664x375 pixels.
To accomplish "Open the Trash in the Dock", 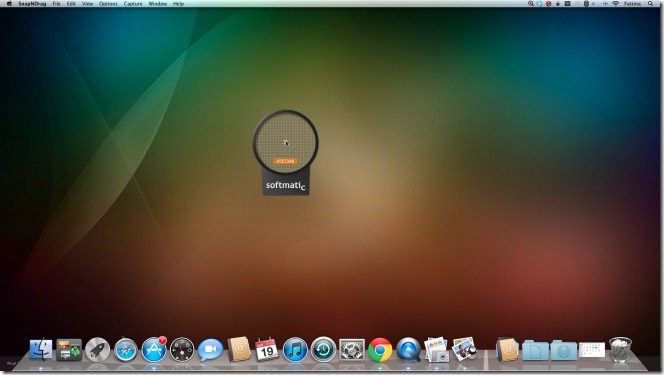I will pos(620,349).
